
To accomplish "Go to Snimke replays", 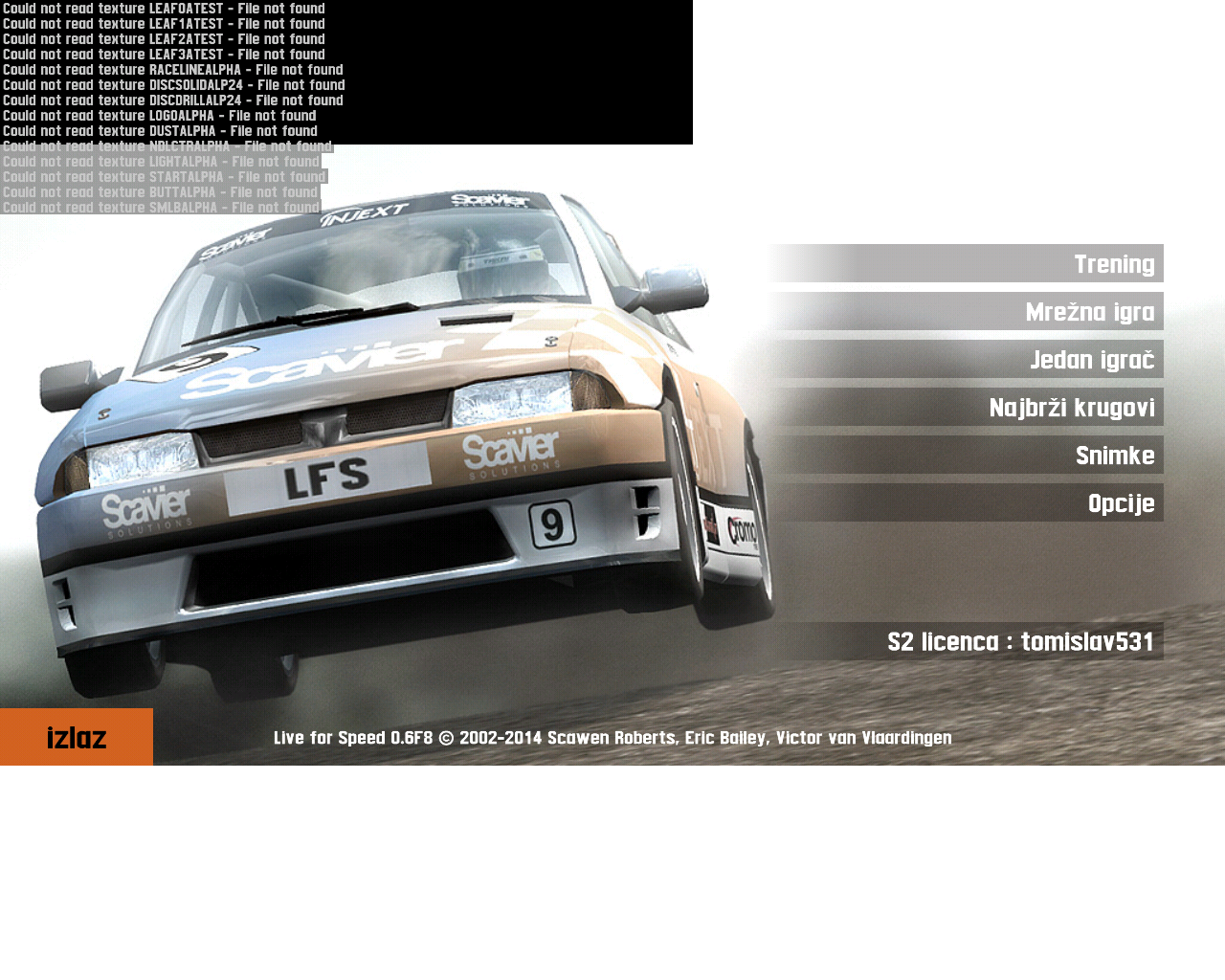I will [x=965, y=455].
